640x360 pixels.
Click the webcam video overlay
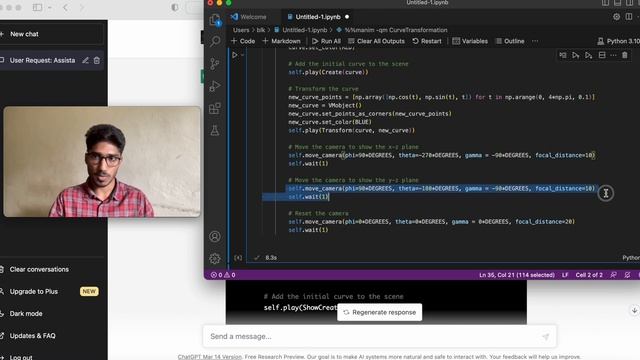click(x=102, y=162)
